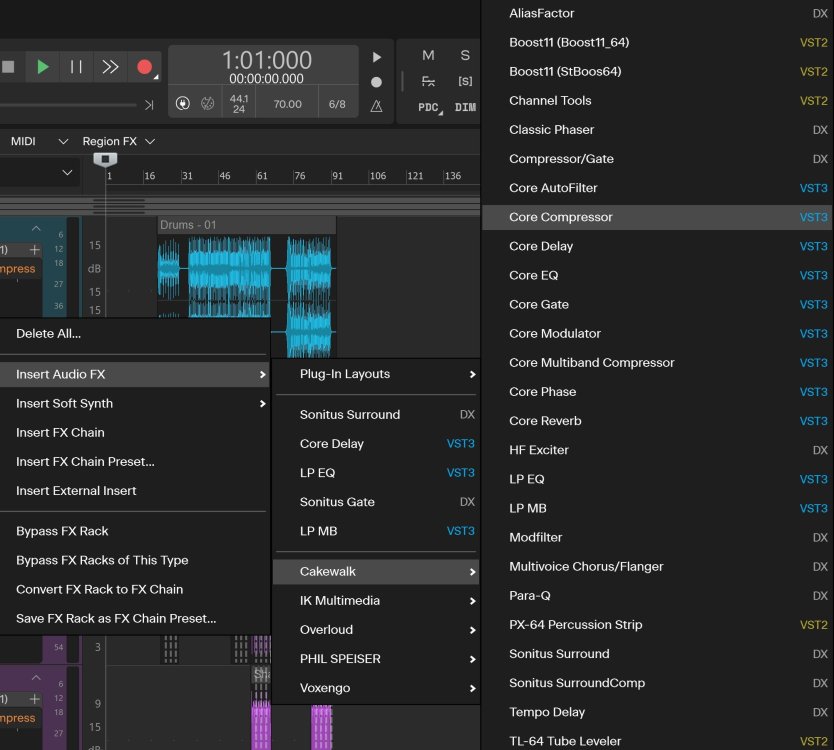Click Save FX Rack as FX Chain Preset...

pyautogui.click(x=135, y=619)
